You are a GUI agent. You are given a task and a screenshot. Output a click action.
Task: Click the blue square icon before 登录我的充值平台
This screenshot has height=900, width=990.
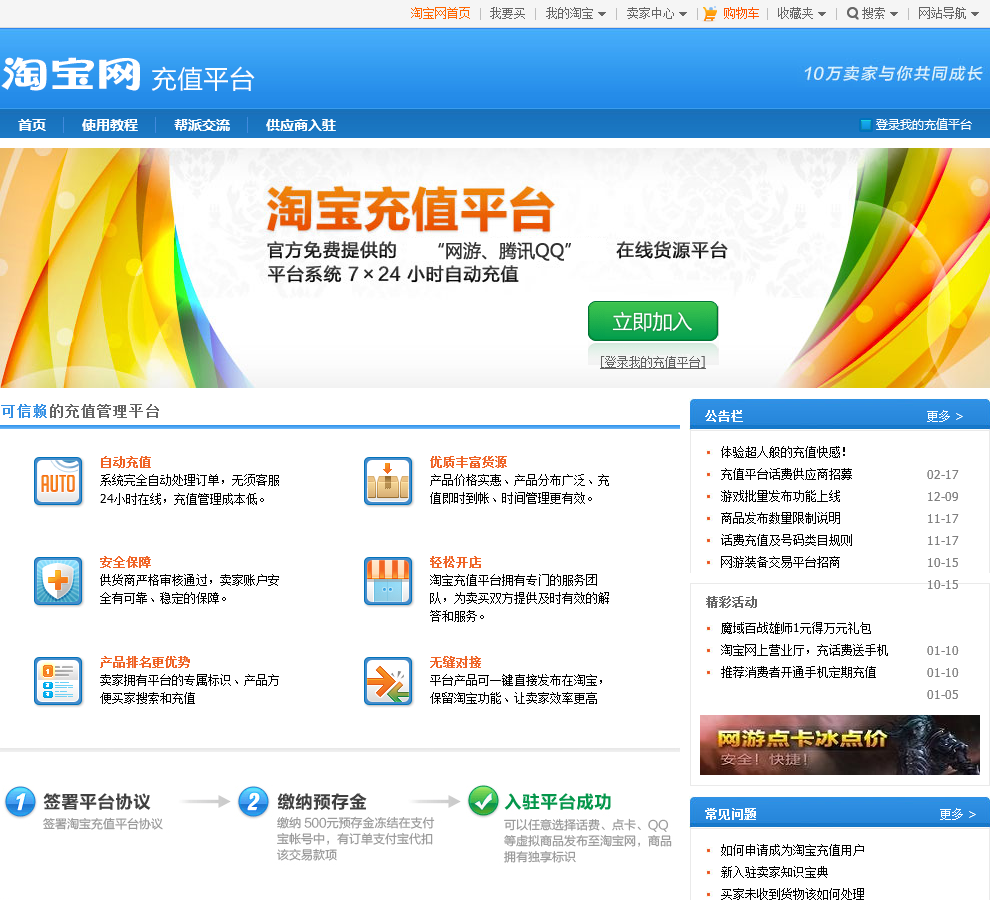click(x=866, y=124)
